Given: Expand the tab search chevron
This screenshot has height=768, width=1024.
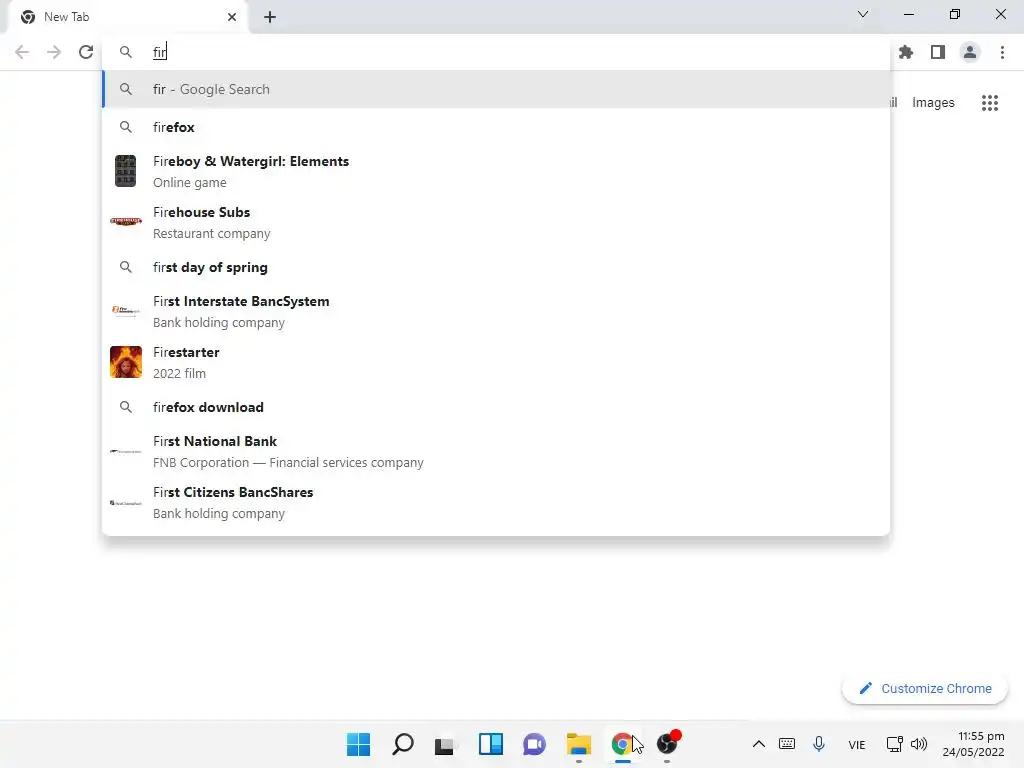Looking at the screenshot, I should point(863,14).
